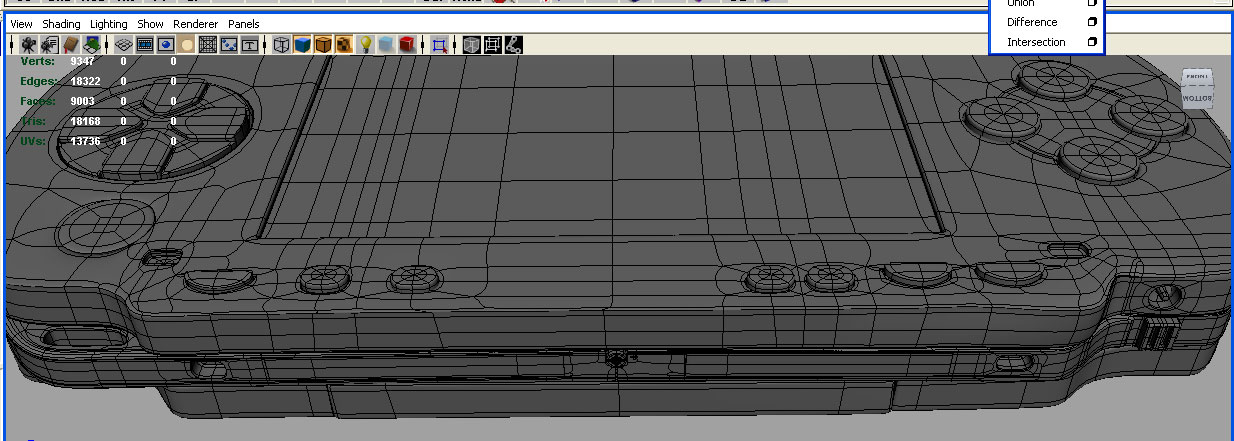Click the Tris count 18168 in HUD

(88, 122)
